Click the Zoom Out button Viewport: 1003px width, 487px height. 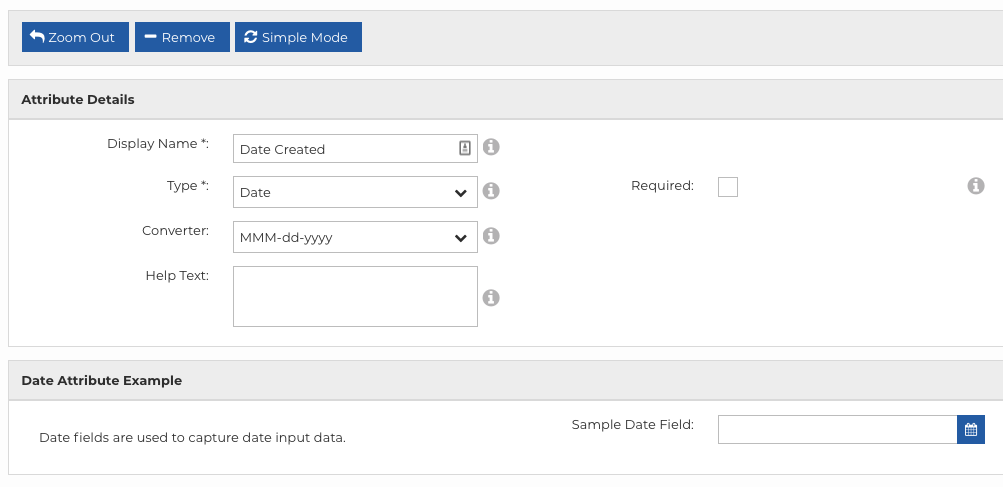(75, 37)
